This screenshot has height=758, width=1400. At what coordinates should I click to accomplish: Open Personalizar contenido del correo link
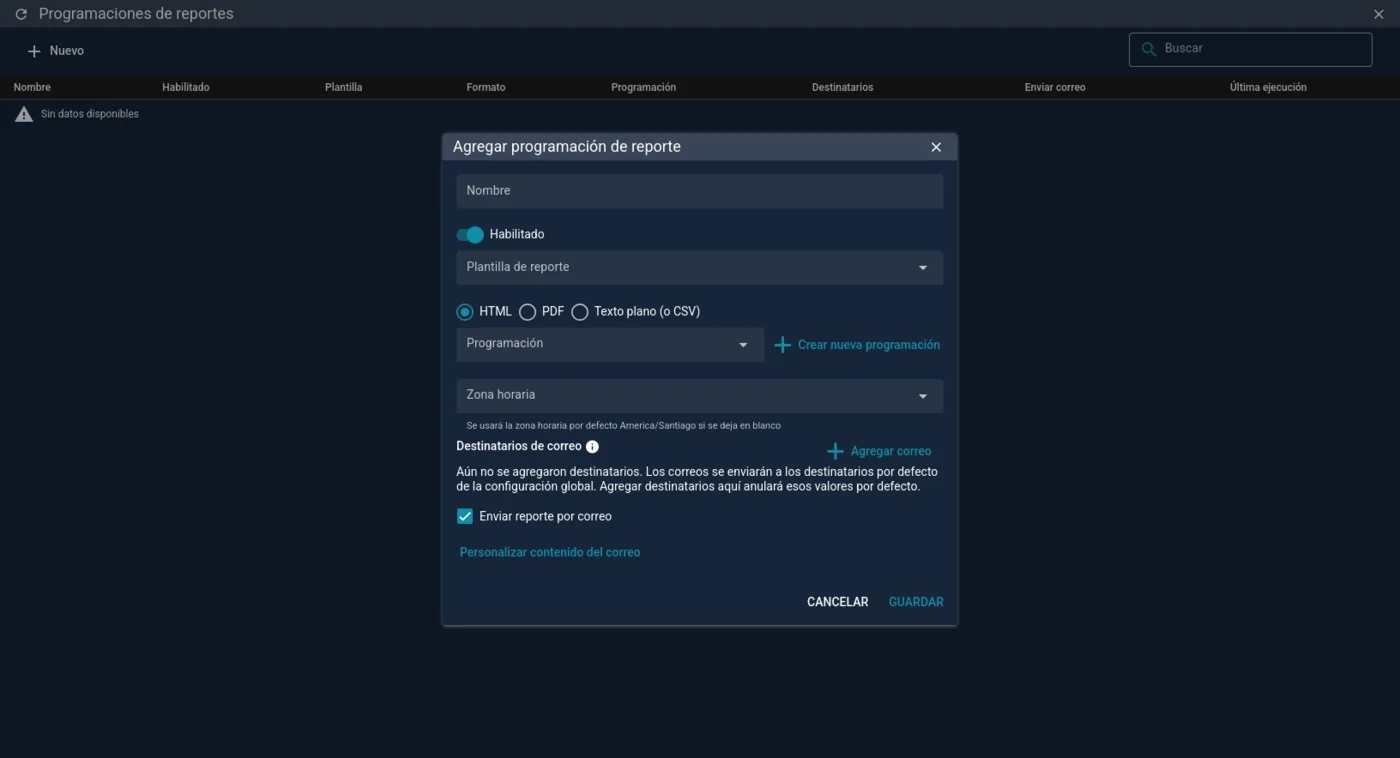(x=550, y=552)
